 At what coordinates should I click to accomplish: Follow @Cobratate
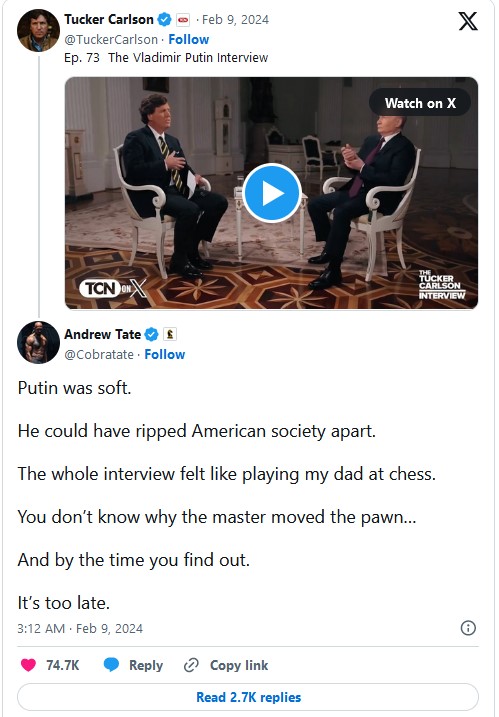(165, 355)
